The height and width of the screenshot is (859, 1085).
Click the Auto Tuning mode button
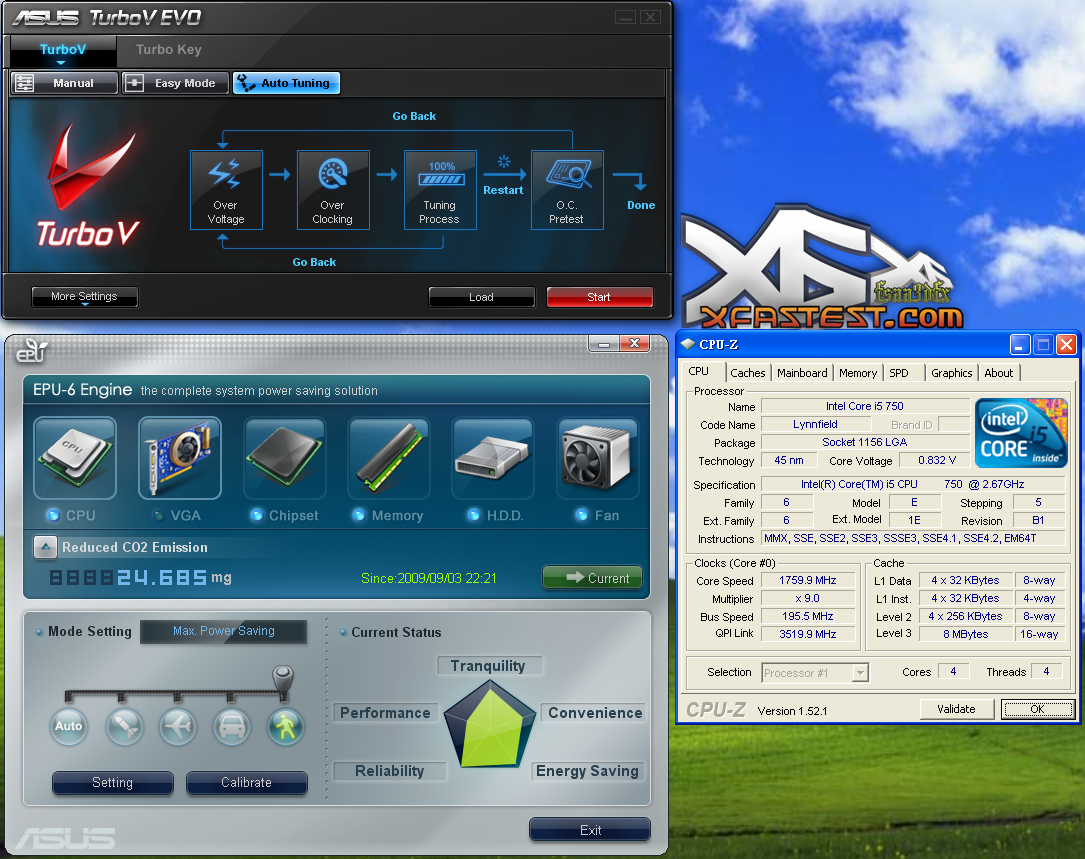click(286, 83)
